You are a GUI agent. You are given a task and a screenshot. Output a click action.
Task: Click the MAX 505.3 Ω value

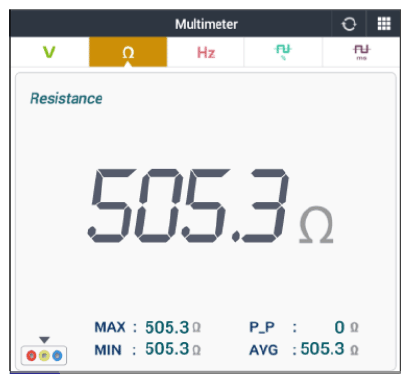[x=173, y=327]
